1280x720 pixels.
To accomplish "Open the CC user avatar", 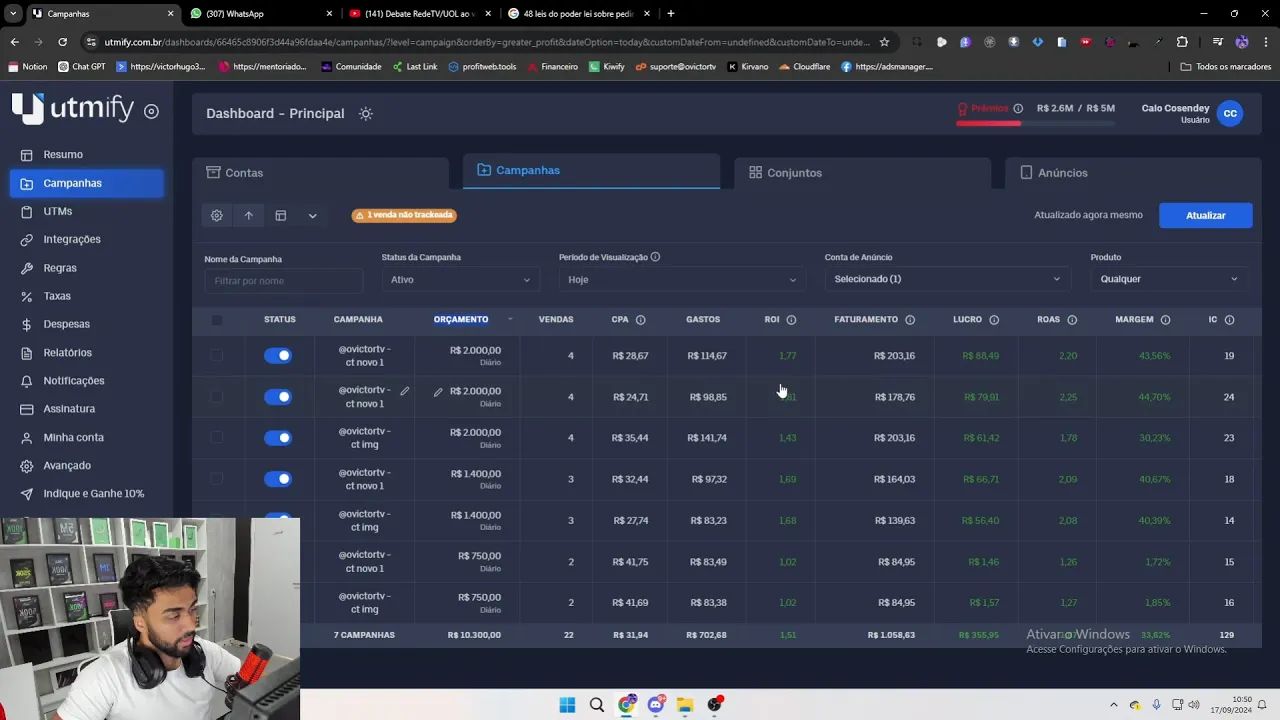I will pos(1230,113).
